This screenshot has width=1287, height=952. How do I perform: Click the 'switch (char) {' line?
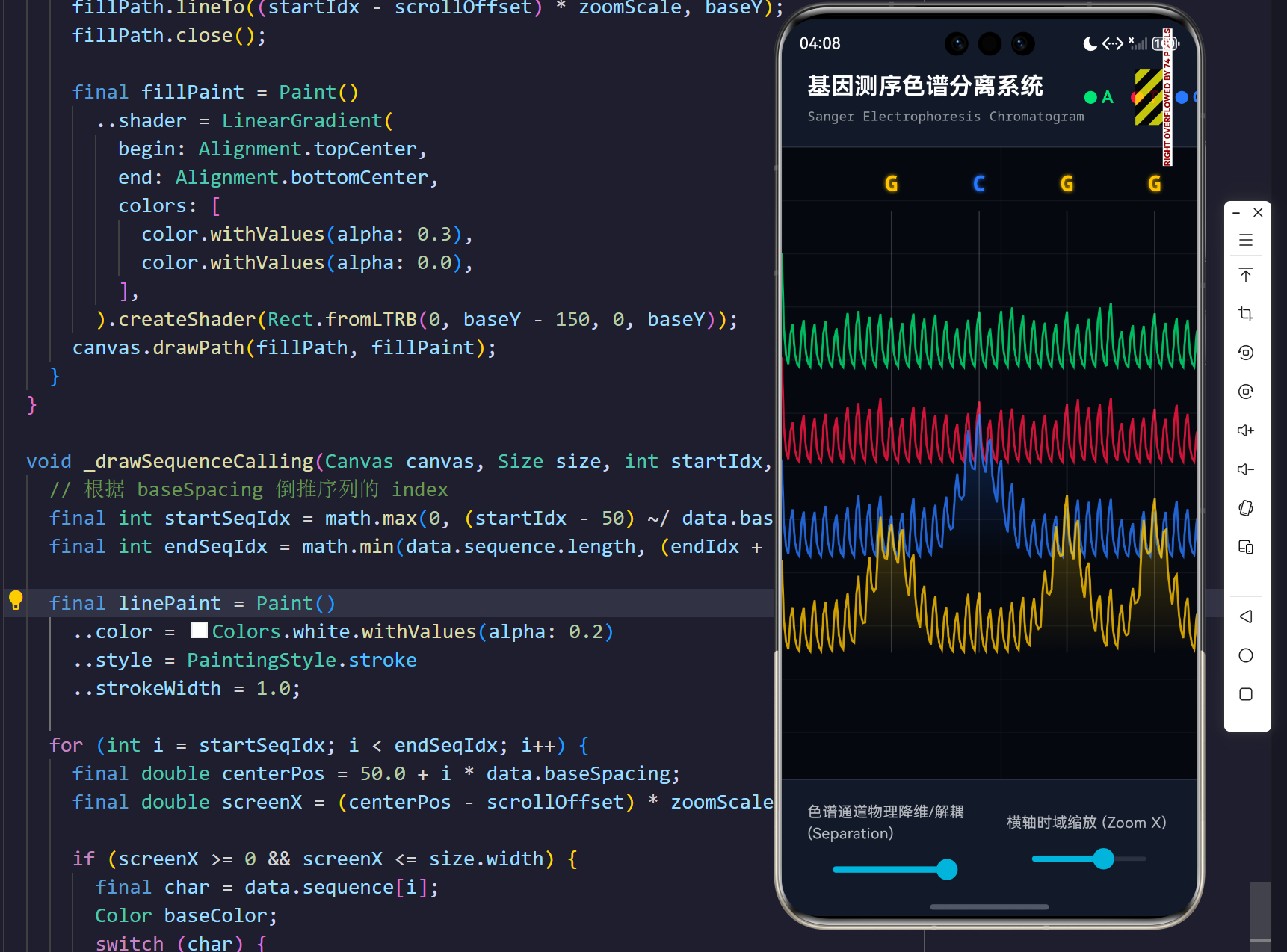point(181,943)
